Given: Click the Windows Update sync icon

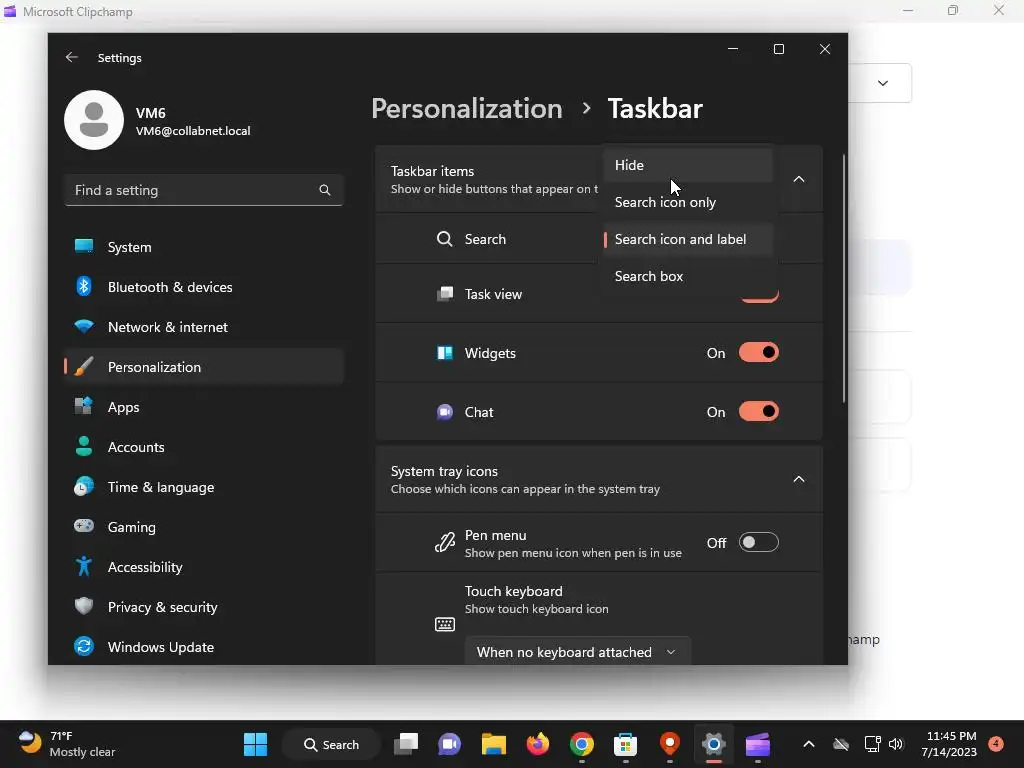Looking at the screenshot, I should (x=84, y=646).
